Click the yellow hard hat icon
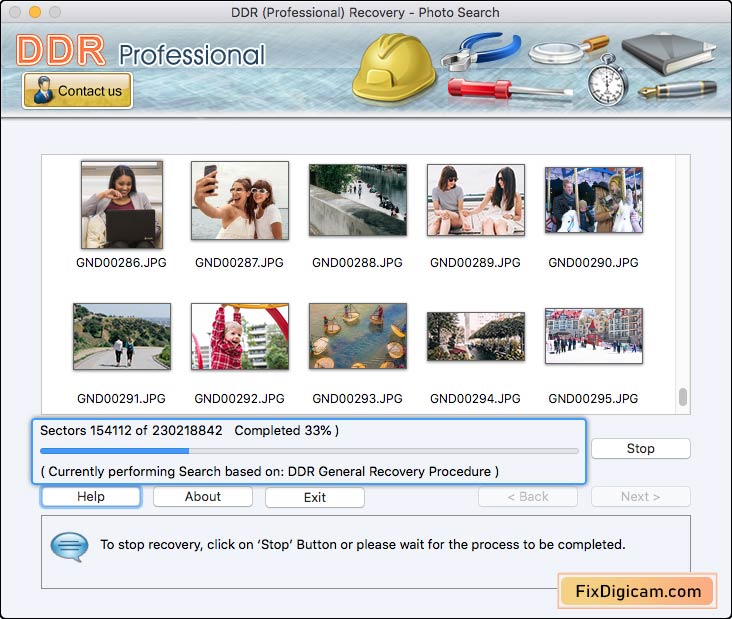732x619 pixels. click(394, 68)
